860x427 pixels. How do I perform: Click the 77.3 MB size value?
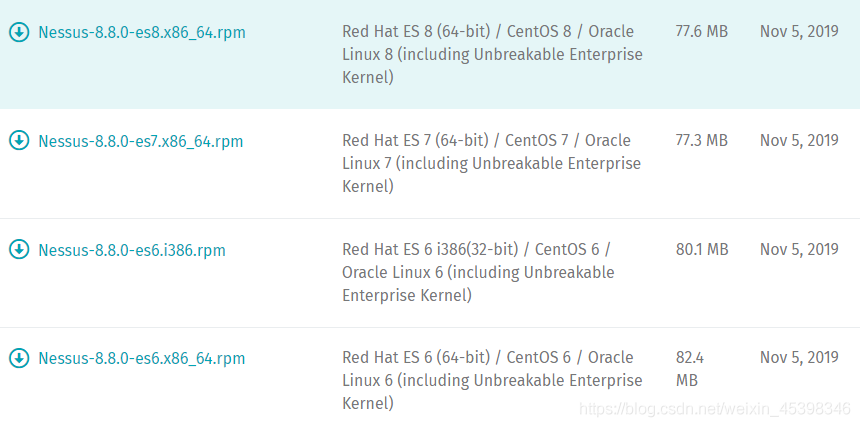point(701,140)
